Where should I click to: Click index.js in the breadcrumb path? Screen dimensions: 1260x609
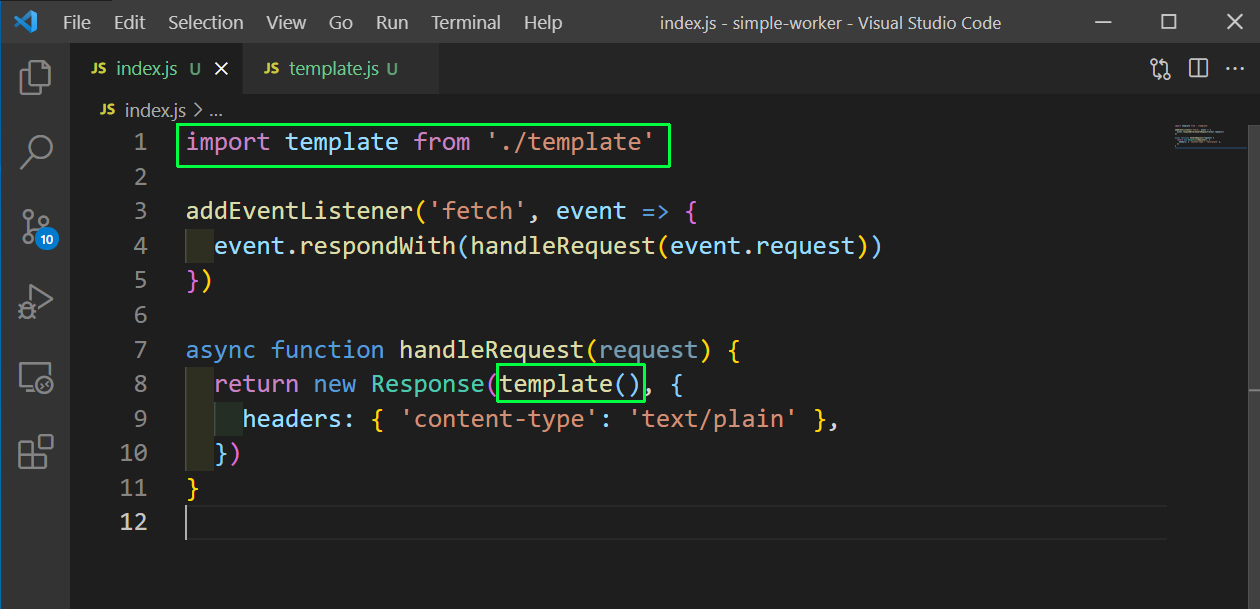click(x=155, y=110)
